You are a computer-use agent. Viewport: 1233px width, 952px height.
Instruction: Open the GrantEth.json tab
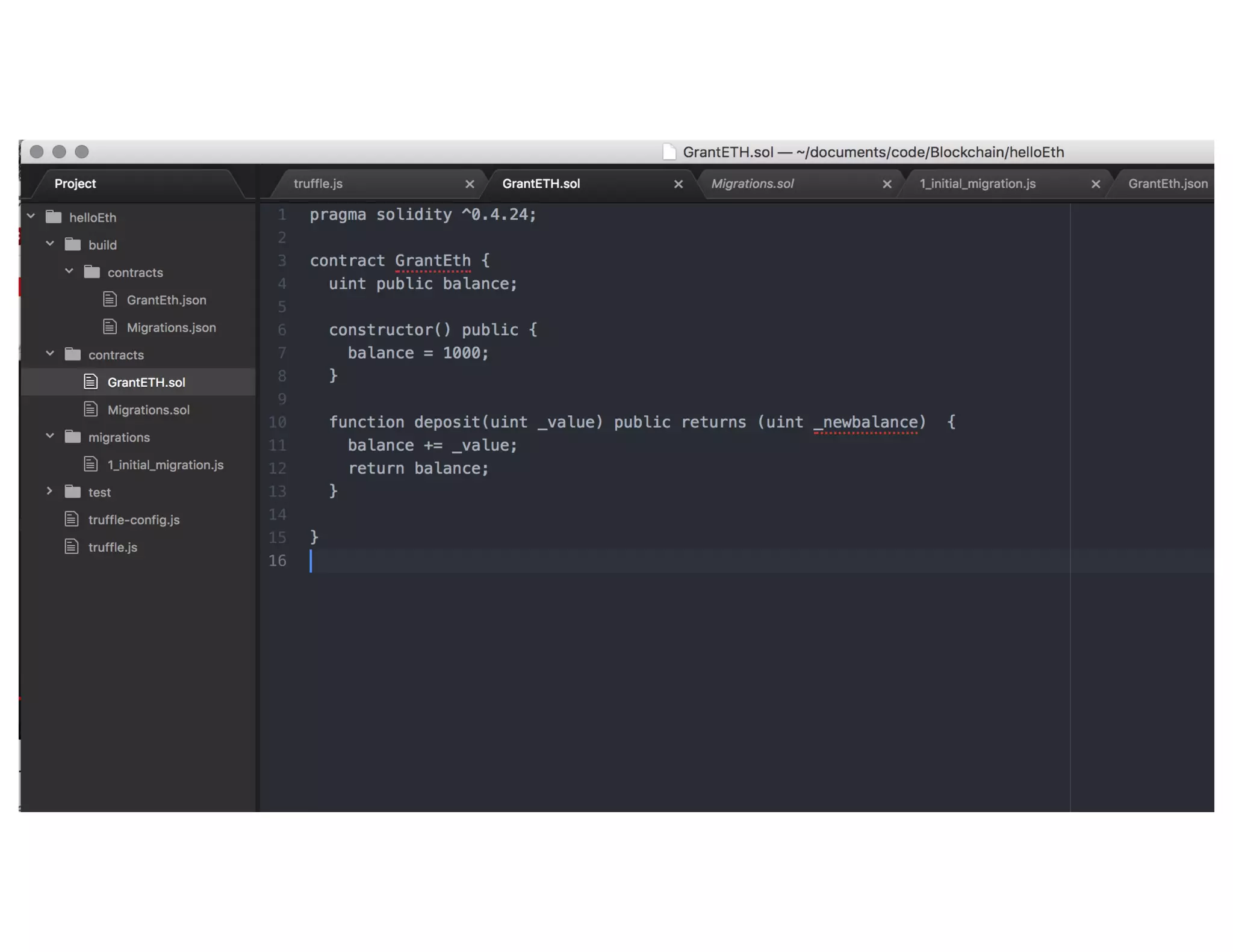pos(1167,184)
